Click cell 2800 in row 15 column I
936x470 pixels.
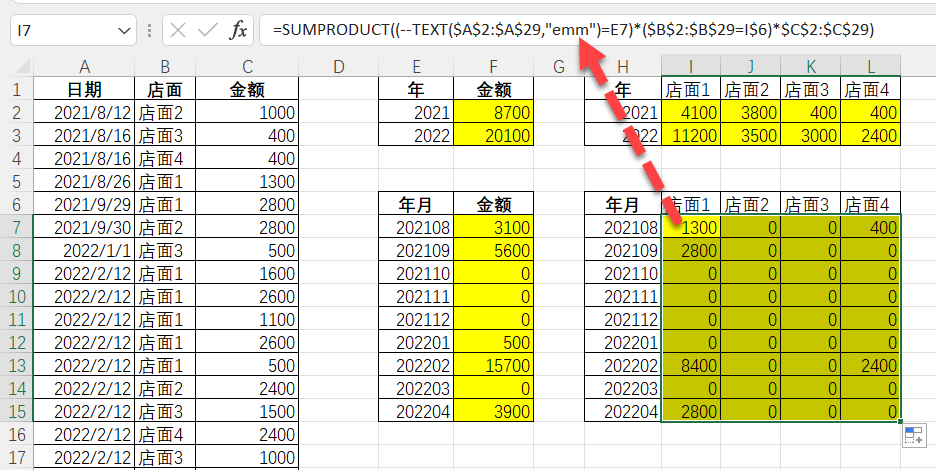(x=691, y=411)
